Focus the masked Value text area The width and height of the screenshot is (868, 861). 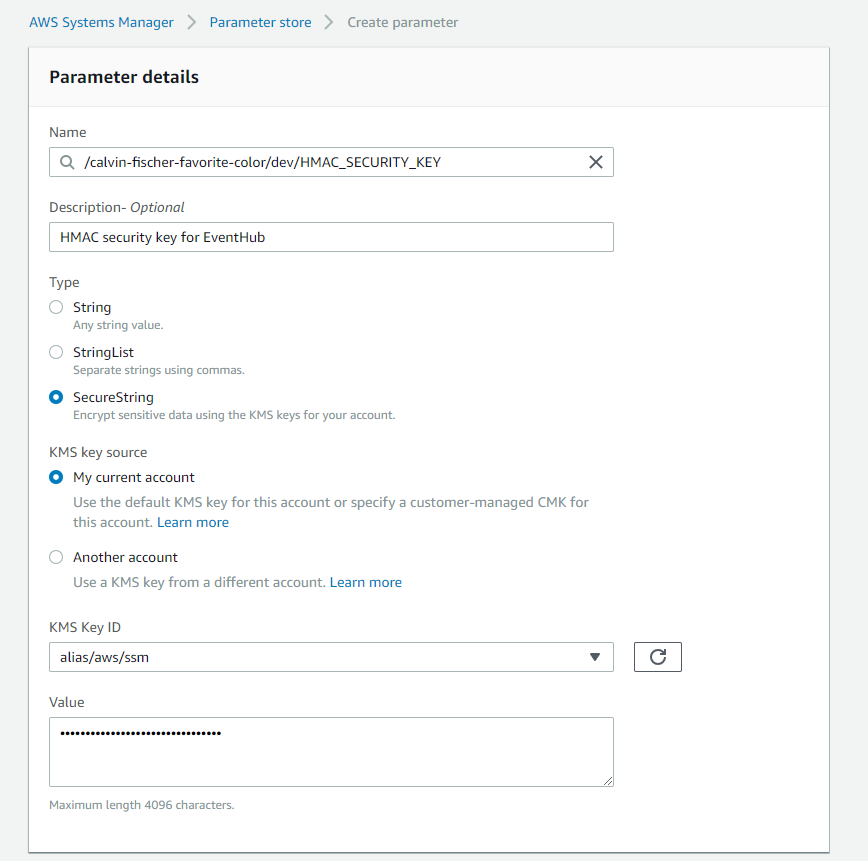click(331, 752)
